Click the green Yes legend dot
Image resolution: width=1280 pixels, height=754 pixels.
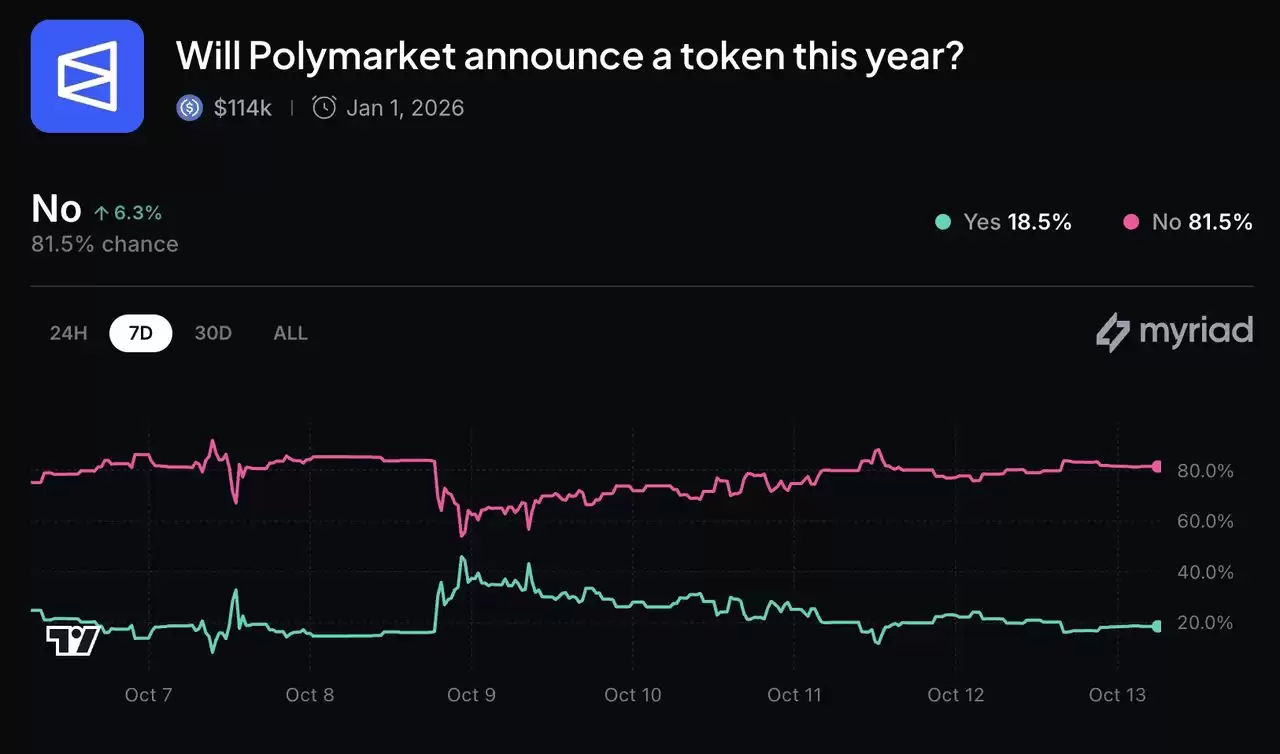[941, 222]
